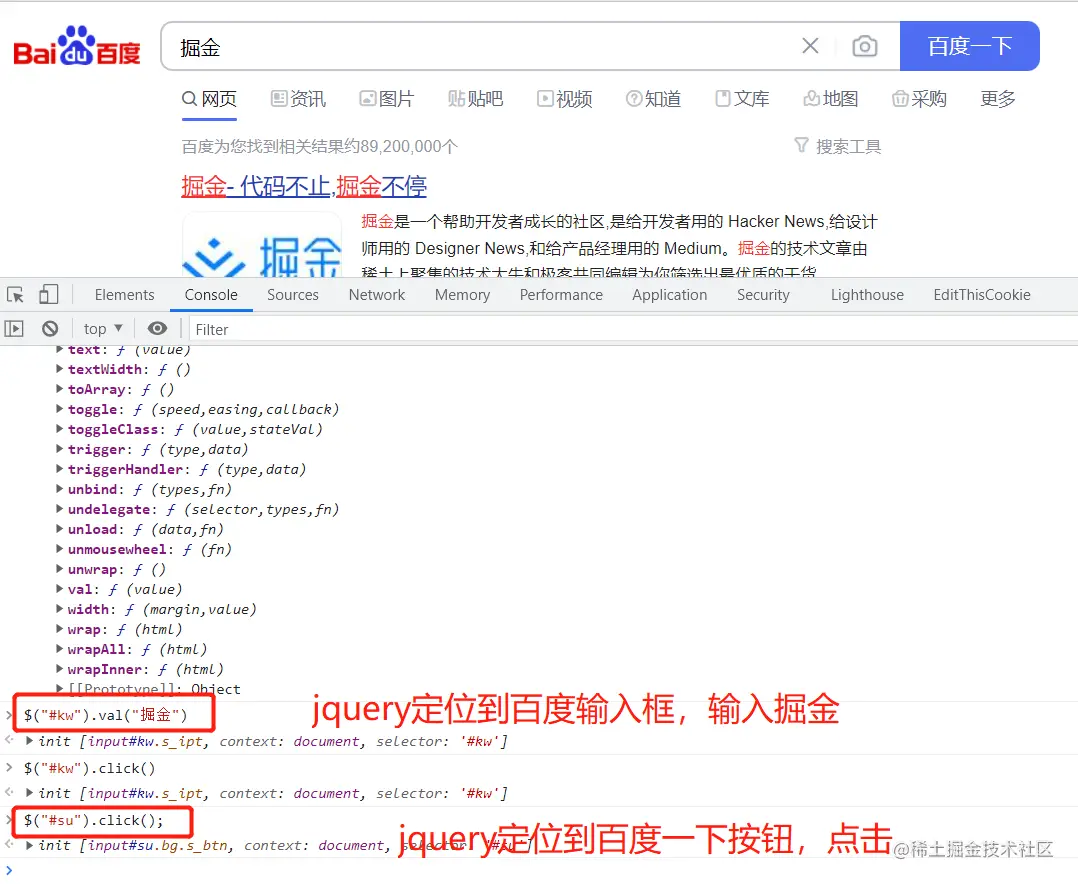Expand the val property
1078x884 pixels.
point(60,588)
